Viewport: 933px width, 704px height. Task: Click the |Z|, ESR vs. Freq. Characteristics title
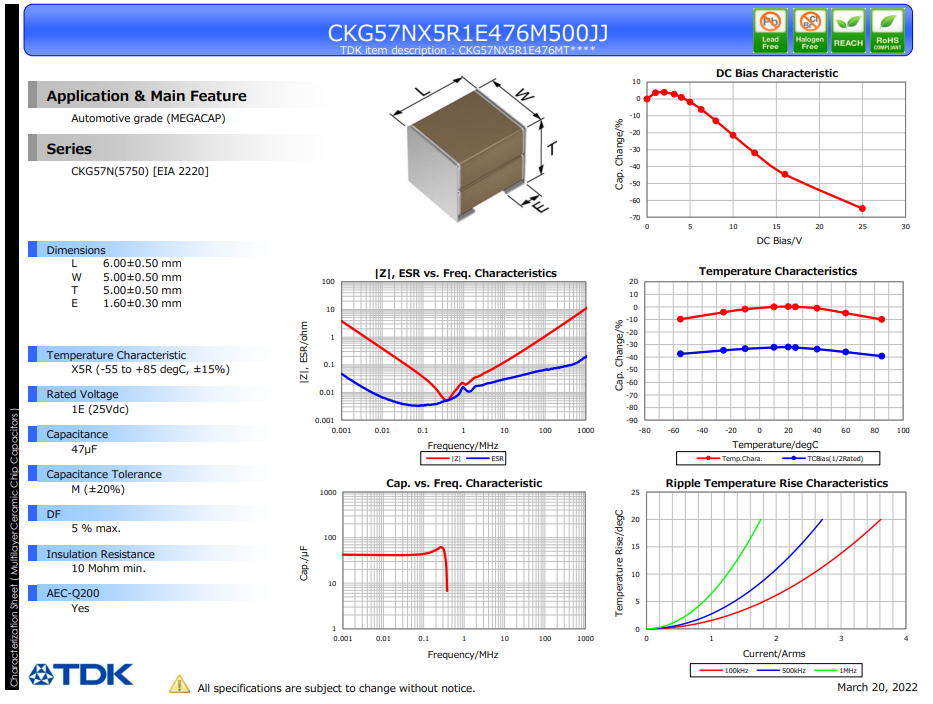[465, 273]
